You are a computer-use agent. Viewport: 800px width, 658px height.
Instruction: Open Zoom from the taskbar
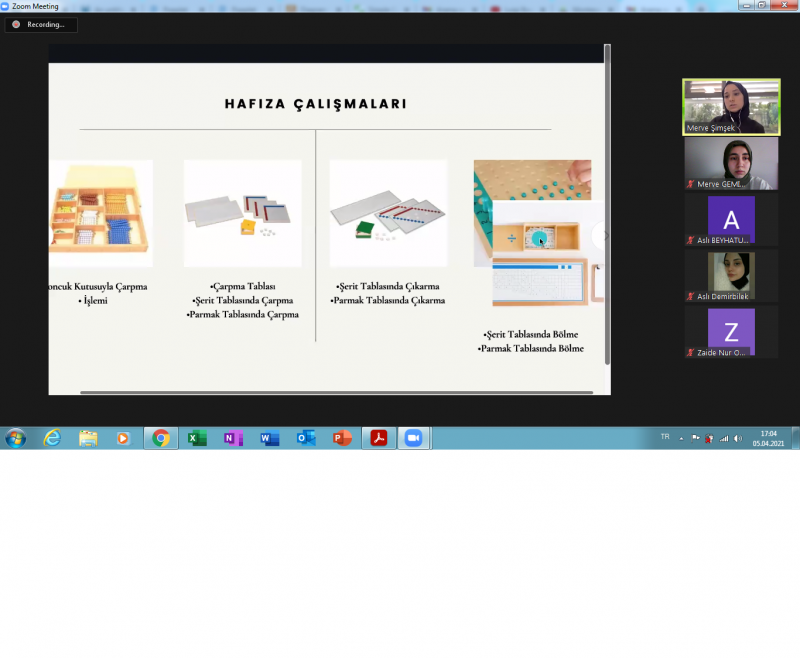click(413, 438)
